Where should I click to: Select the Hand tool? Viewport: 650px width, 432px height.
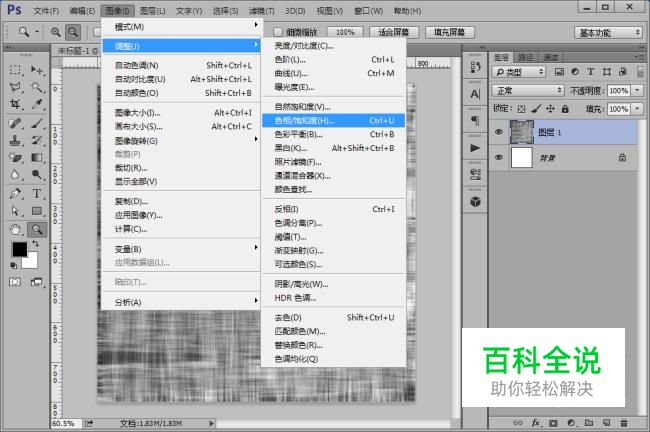click(15, 229)
